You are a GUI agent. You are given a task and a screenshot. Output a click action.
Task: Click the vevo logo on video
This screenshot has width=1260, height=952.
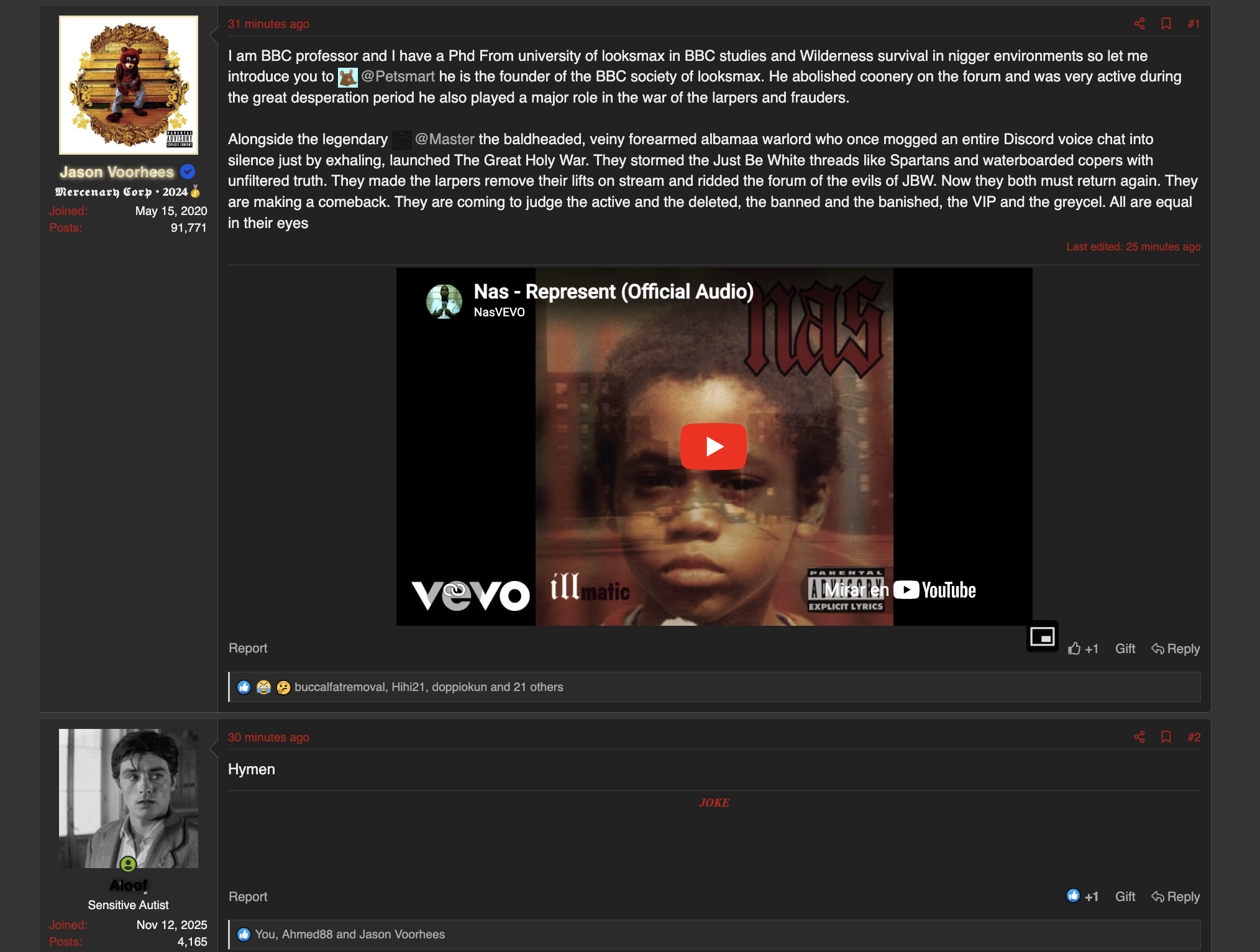(x=470, y=595)
